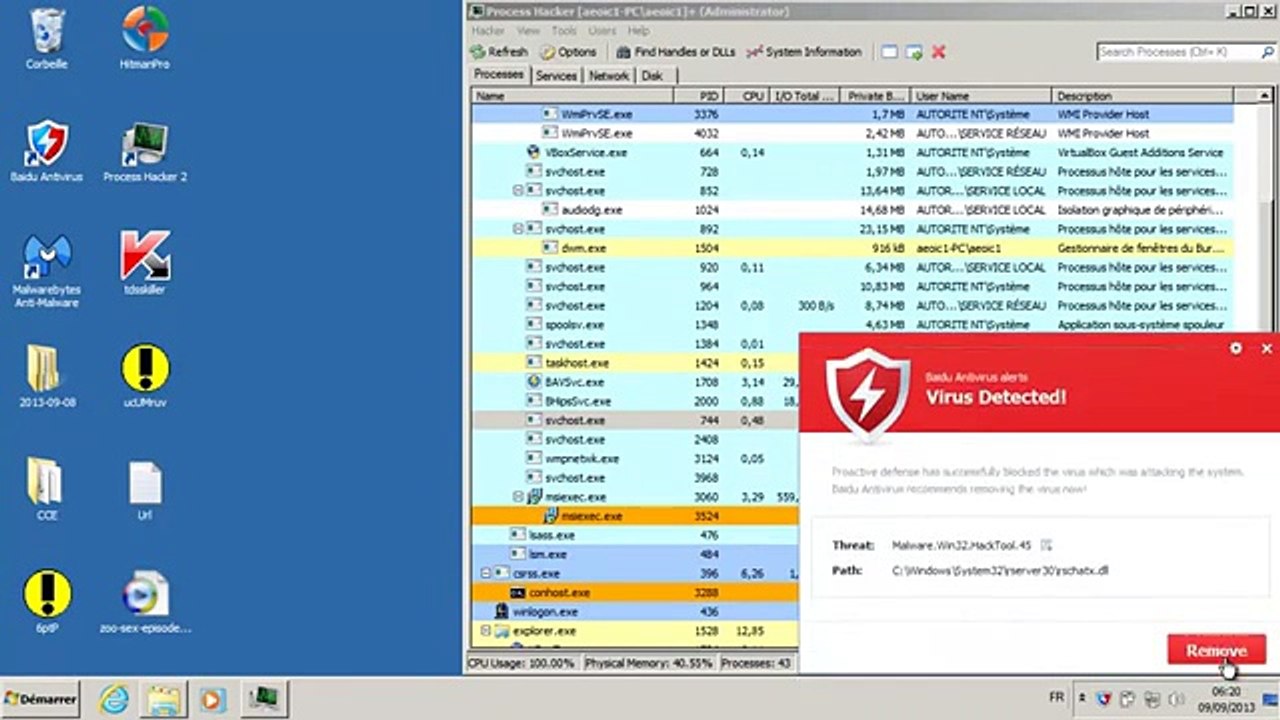Select the tdsskiller desktop icon
Viewport: 1280px width, 720px height.
pyautogui.click(x=145, y=264)
